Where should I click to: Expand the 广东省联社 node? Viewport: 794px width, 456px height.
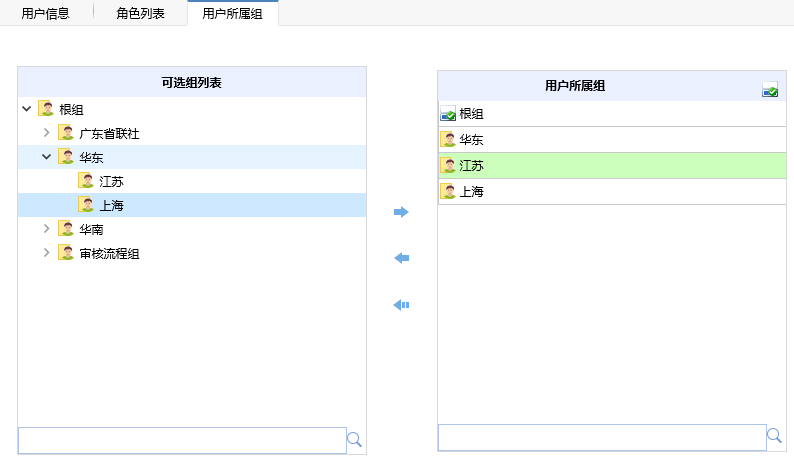pos(47,133)
